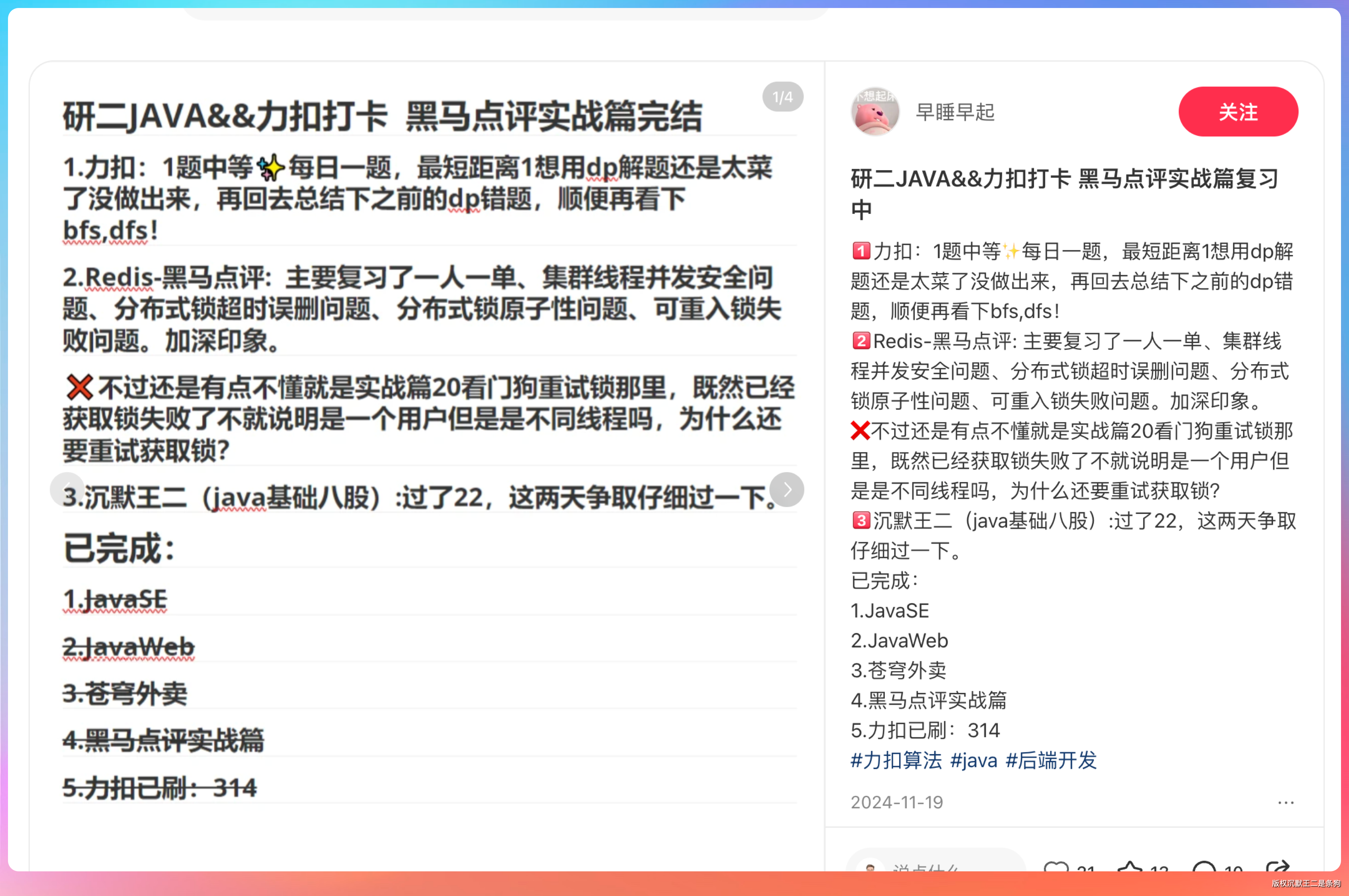1349x896 pixels.
Task: Open the #力扣算法 hashtag
Action: pyautogui.click(x=896, y=760)
